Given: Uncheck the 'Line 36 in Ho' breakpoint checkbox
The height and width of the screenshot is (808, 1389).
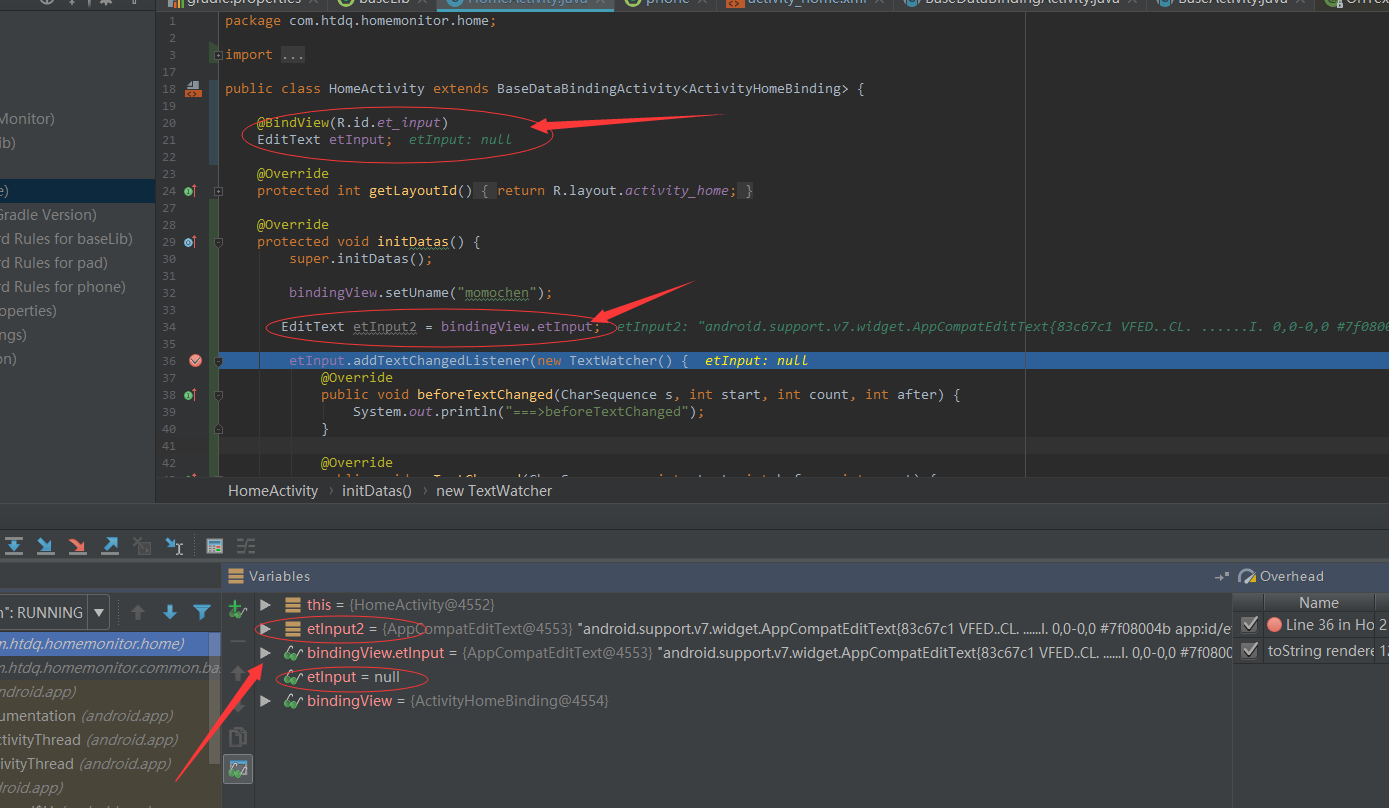Looking at the screenshot, I should click(x=1249, y=624).
